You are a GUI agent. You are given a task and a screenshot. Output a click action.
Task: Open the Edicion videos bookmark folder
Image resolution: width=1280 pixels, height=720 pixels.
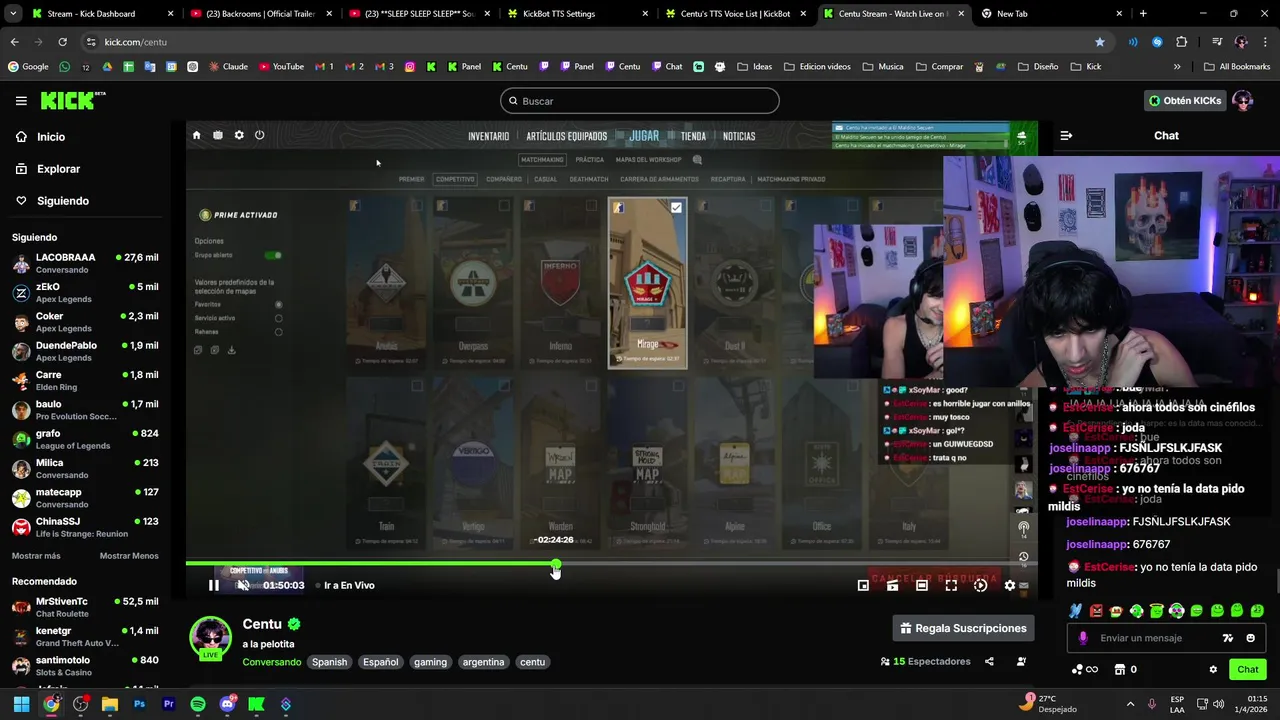coord(817,67)
